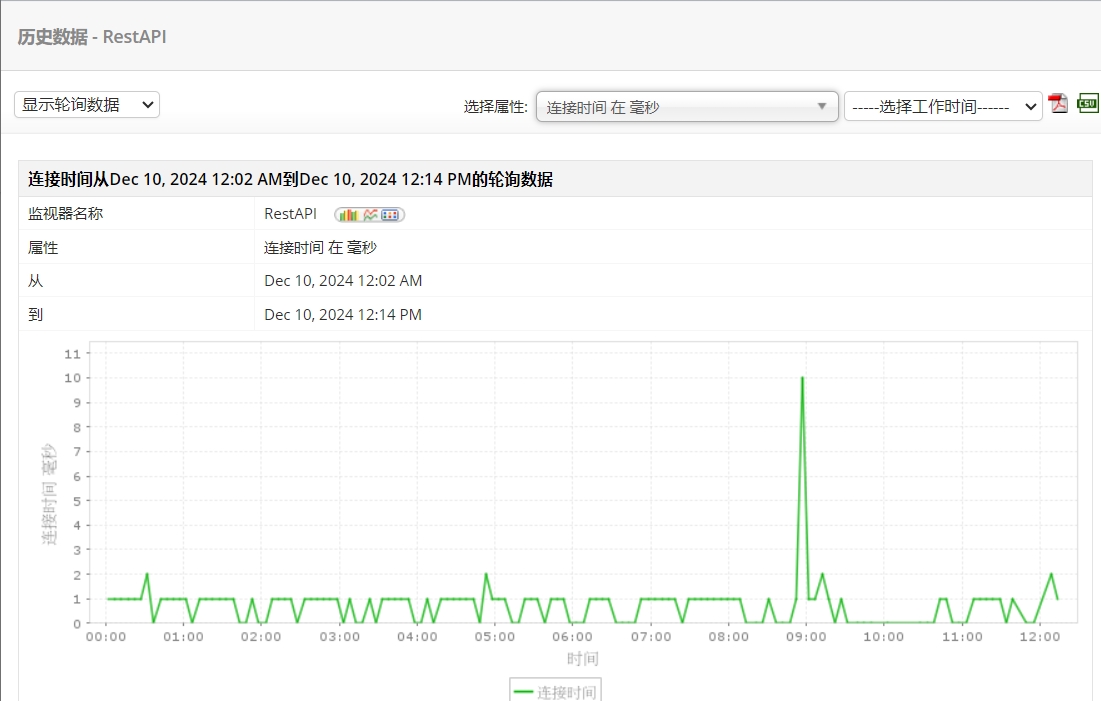The width and height of the screenshot is (1101, 701).
Task: Click the 09:00 label on the time axis
Action: point(806,636)
